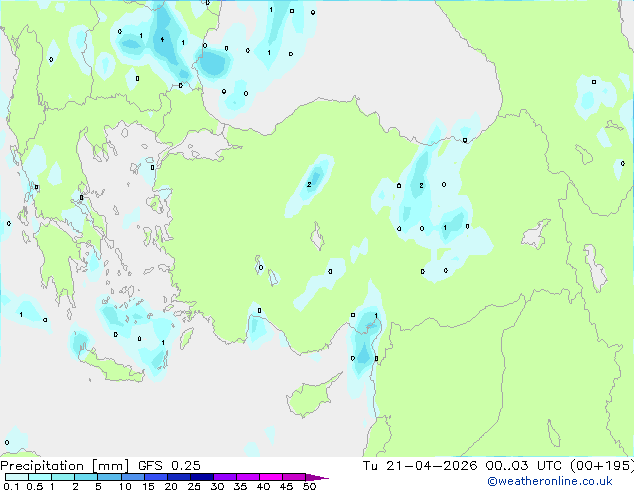Pick the 10–15 mm legend color box
Image resolution: width=634 pixels, height=490 pixels.
click(132, 477)
